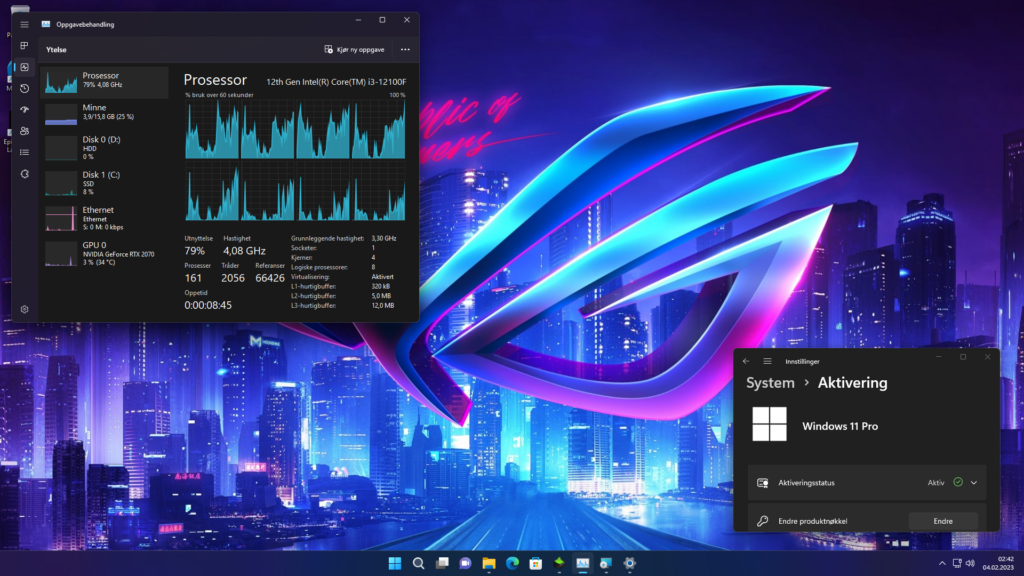
Task: Show hidden system tray icons
Action: (942, 563)
